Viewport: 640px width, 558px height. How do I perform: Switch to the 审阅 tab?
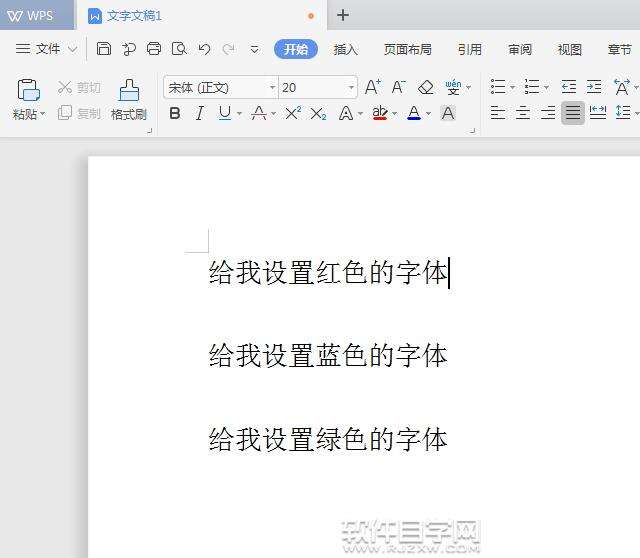point(520,49)
